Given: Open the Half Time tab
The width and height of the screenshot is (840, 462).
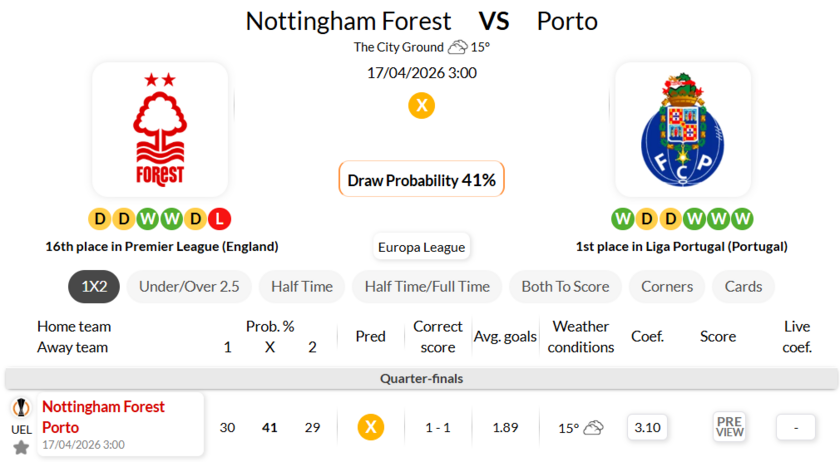Looking at the screenshot, I should (x=302, y=286).
